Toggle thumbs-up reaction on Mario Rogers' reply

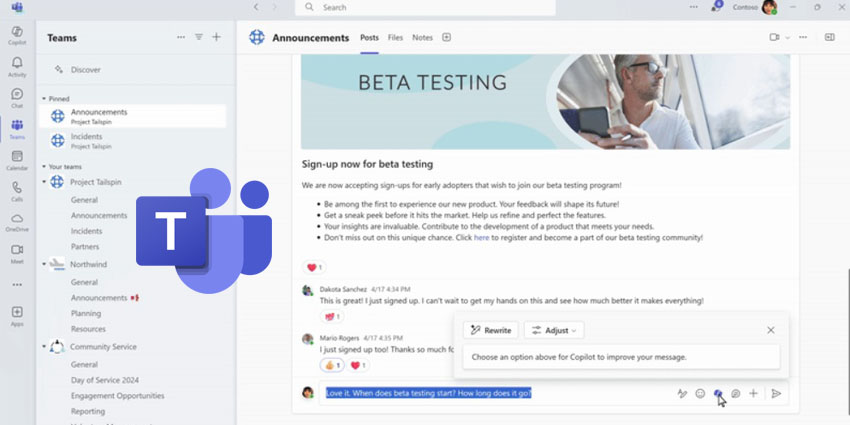click(x=332, y=365)
